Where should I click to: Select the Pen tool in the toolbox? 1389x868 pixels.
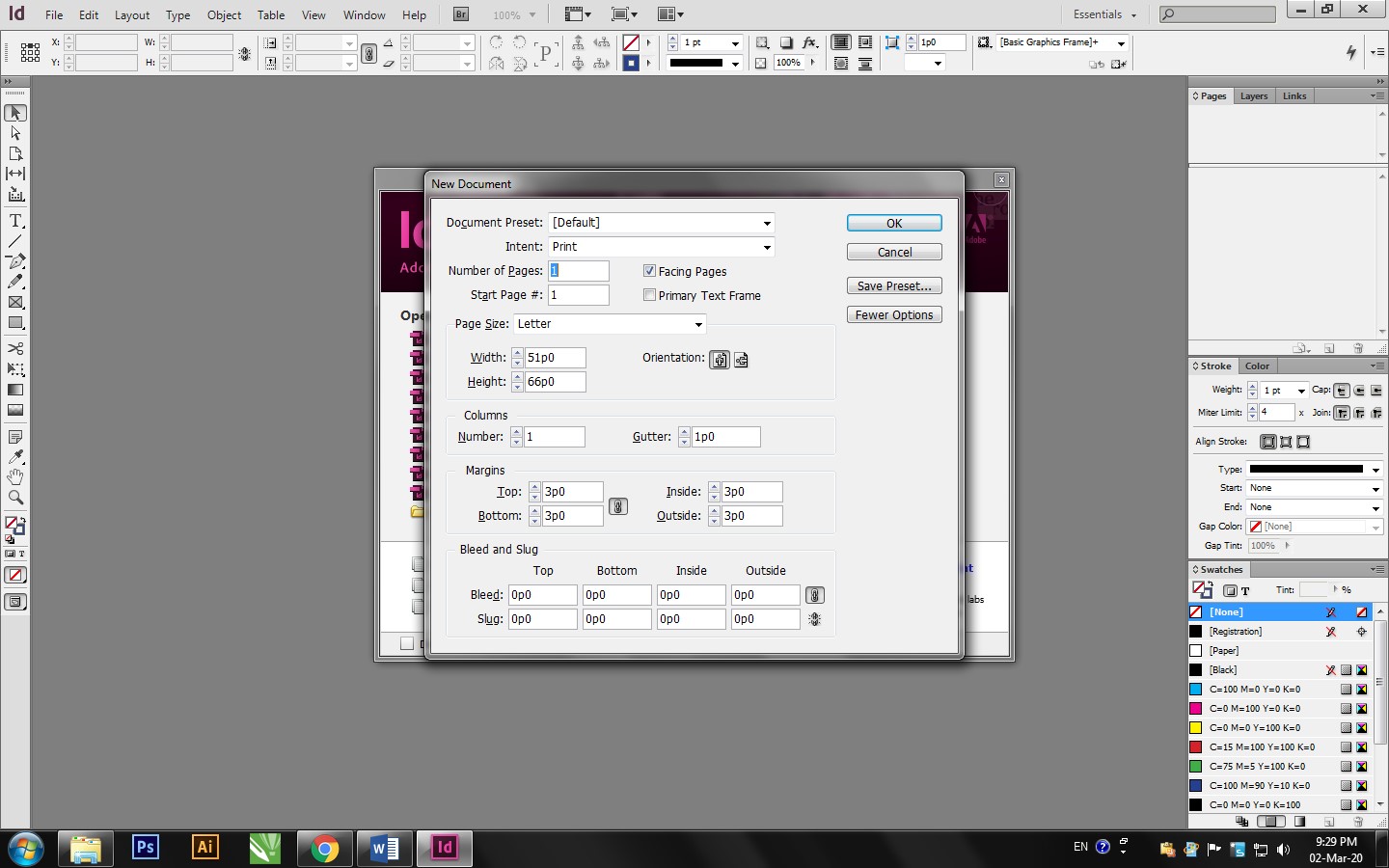coord(15,261)
